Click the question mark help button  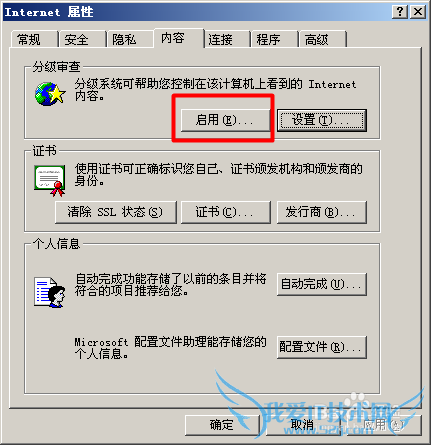click(x=399, y=12)
